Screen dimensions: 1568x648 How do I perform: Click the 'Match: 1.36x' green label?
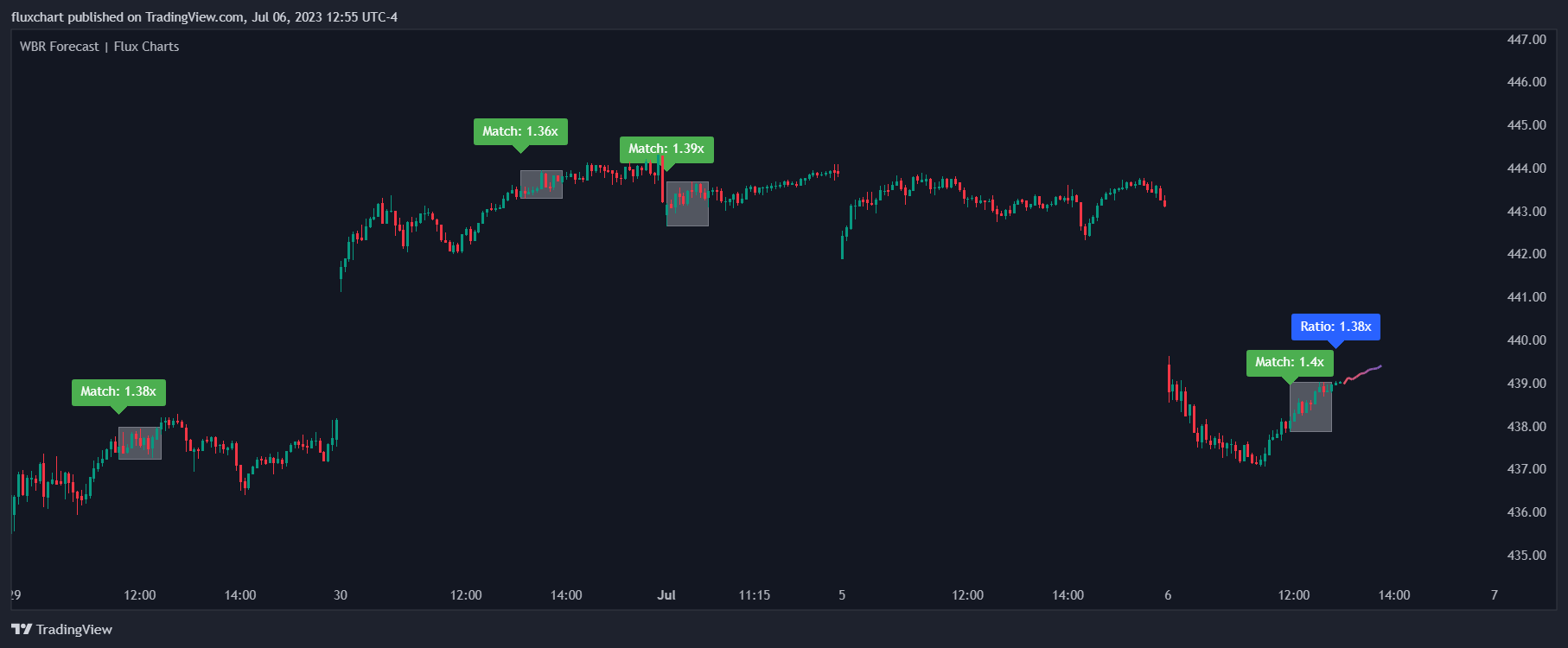[520, 131]
